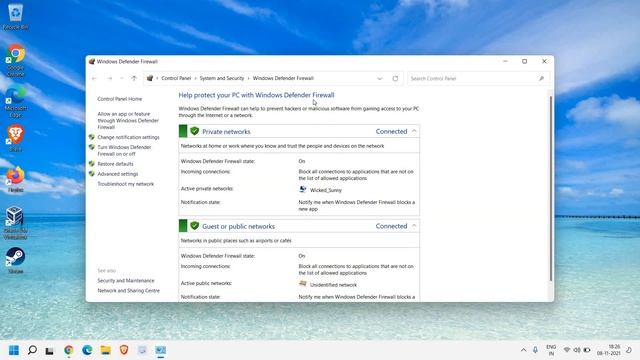The height and width of the screenshot is (360, 640).
Task: Open Advanced settings link
Action: click(118, 174)
